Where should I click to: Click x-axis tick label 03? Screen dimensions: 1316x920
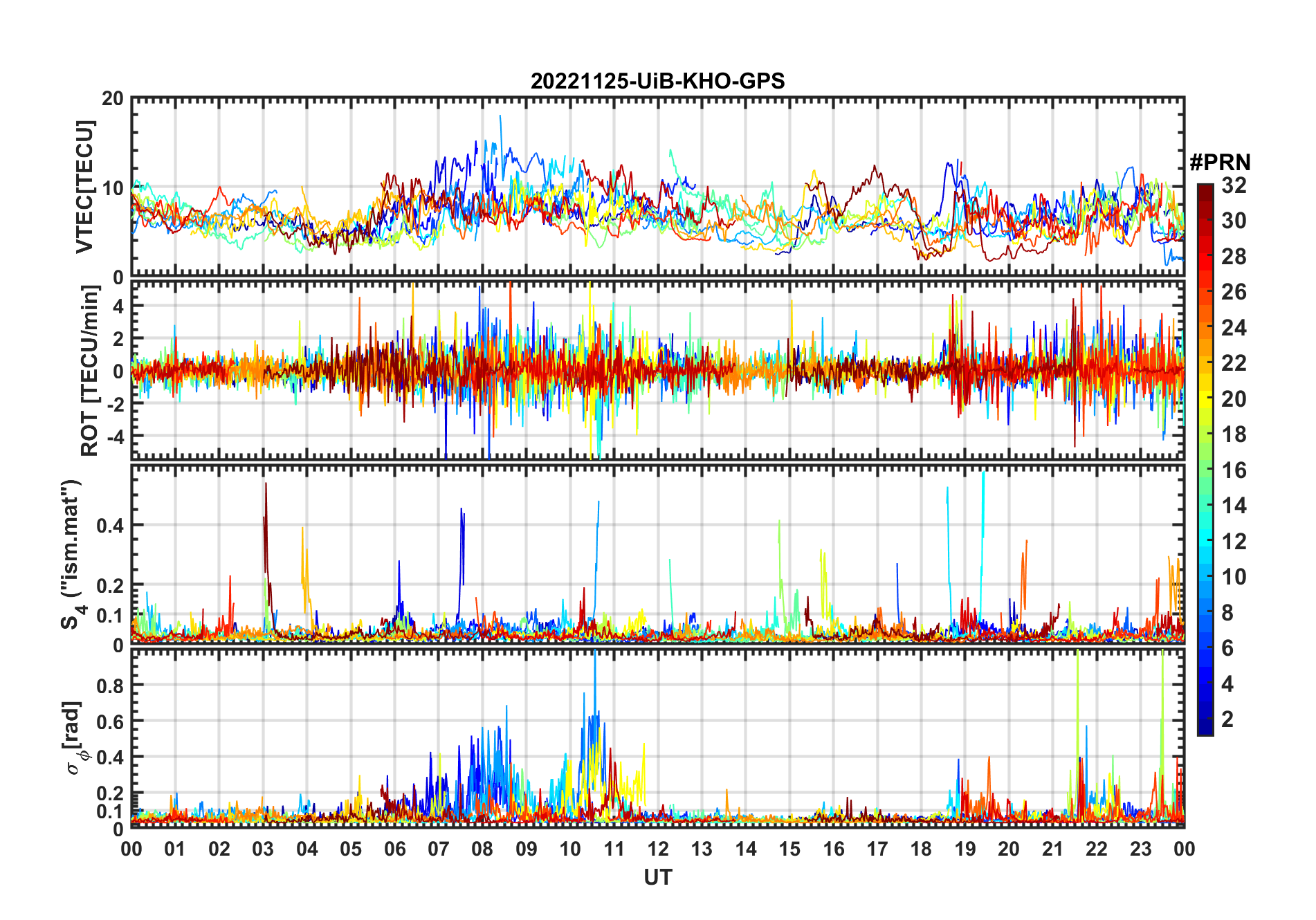(x=263, y=849)
